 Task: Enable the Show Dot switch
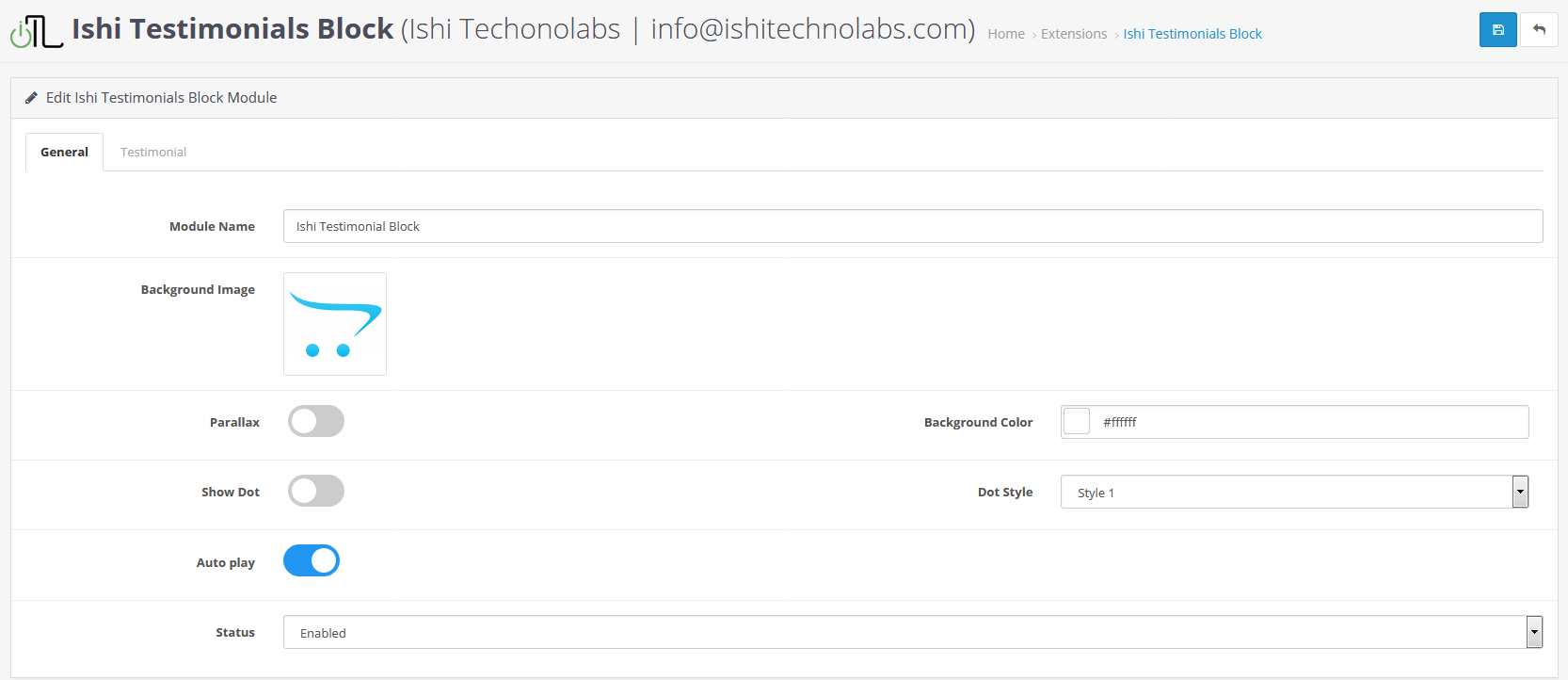tap(316, 491)
